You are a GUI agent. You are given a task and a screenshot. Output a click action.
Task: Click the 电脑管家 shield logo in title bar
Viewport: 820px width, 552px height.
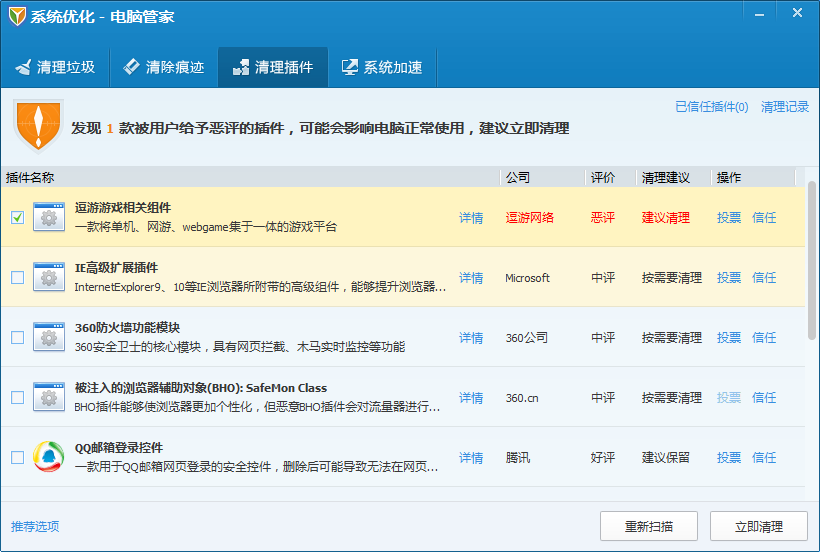coord(17,17)
